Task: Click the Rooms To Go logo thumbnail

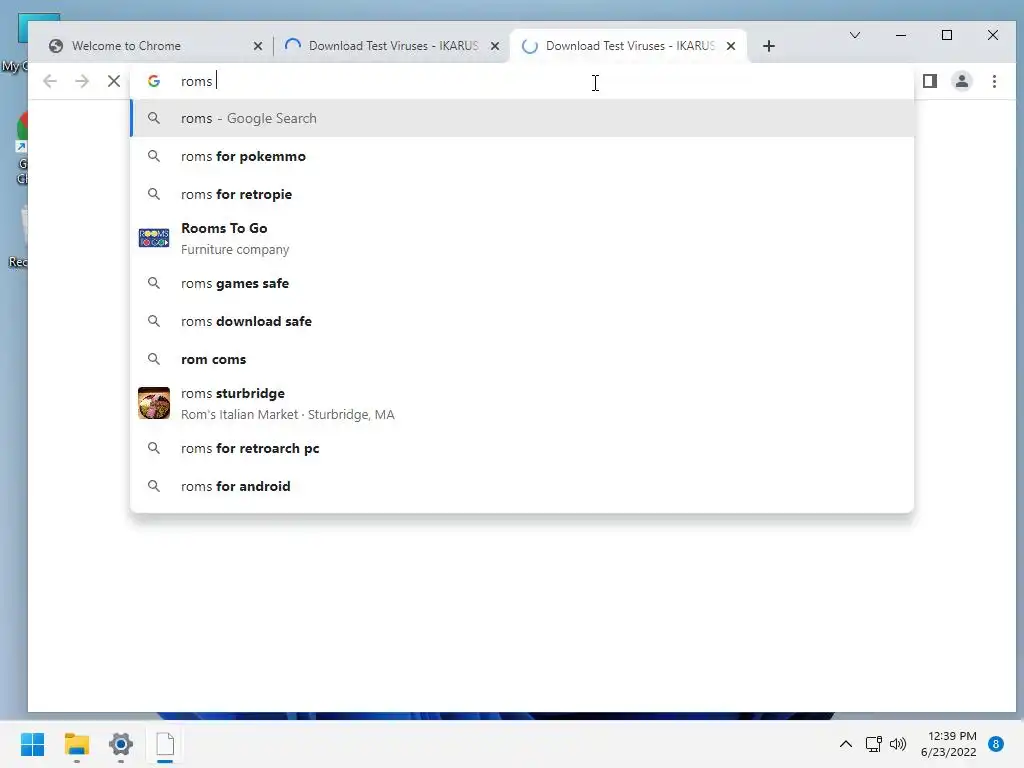Action: pos(154,238)
